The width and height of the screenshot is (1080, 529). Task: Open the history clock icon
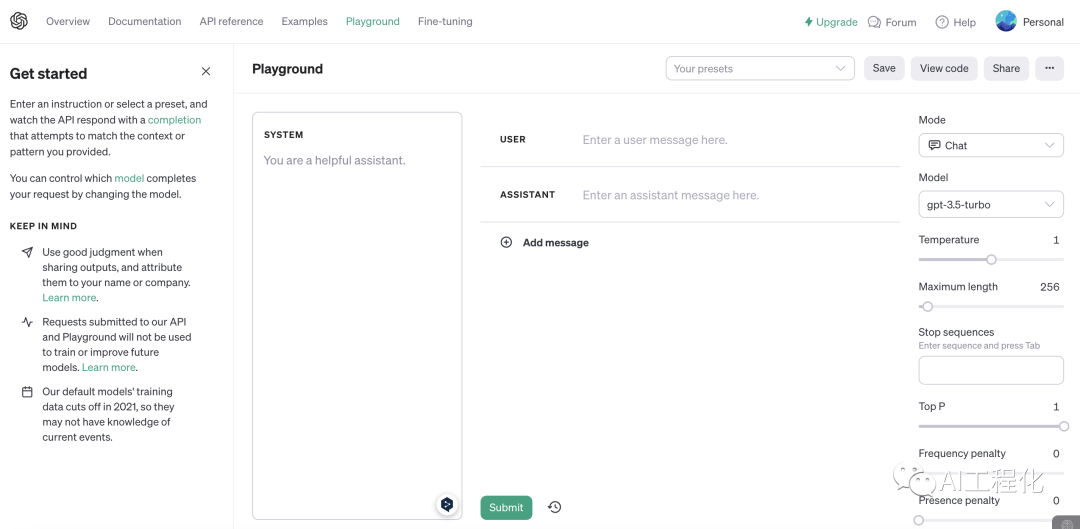point(555,507)
